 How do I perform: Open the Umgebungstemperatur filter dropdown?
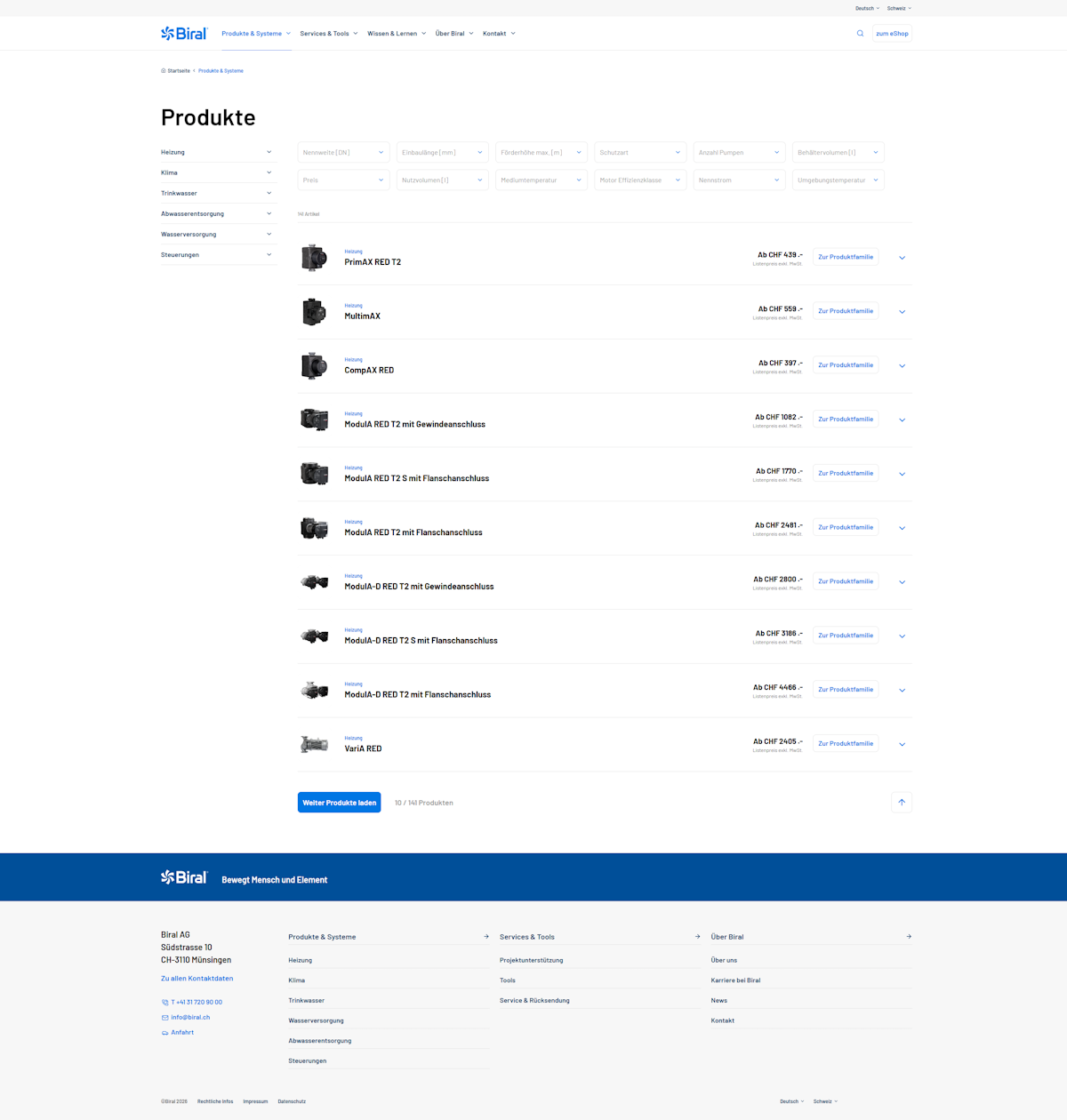click(838, 180)
